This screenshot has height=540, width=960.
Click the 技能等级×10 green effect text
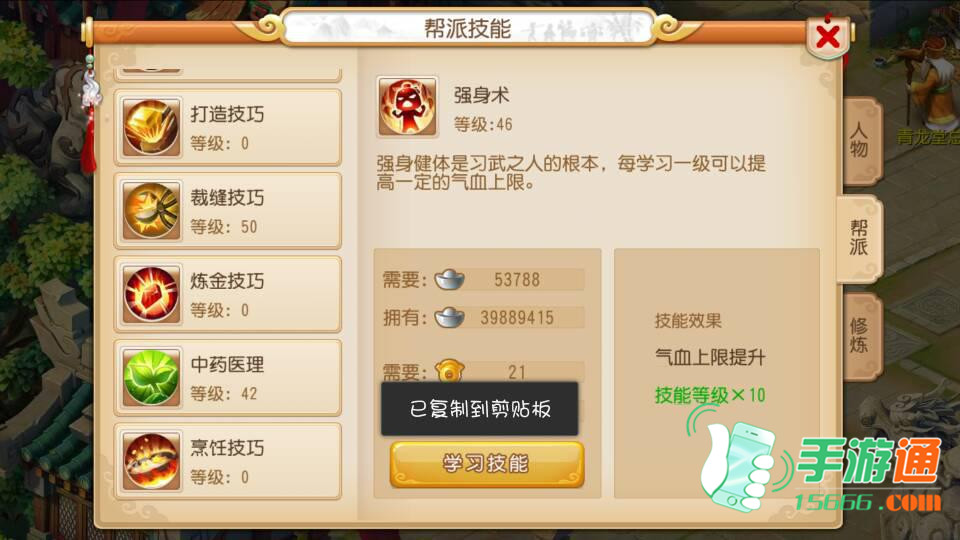(710, 395)
